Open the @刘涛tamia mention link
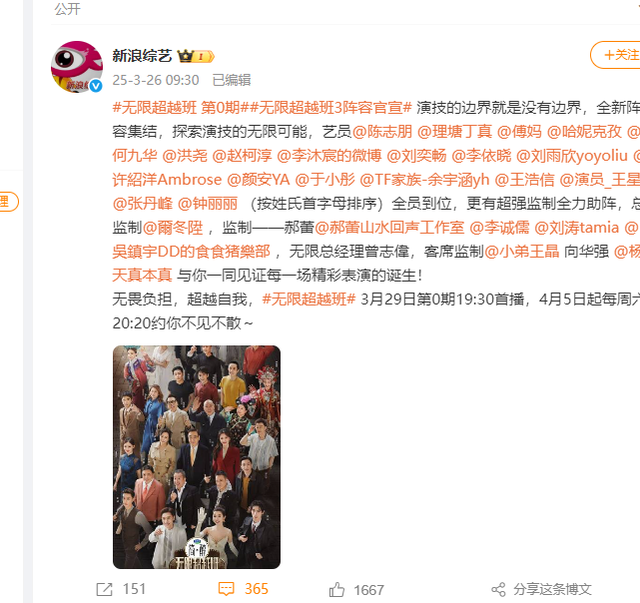640x603 pixels. point(576,228)
